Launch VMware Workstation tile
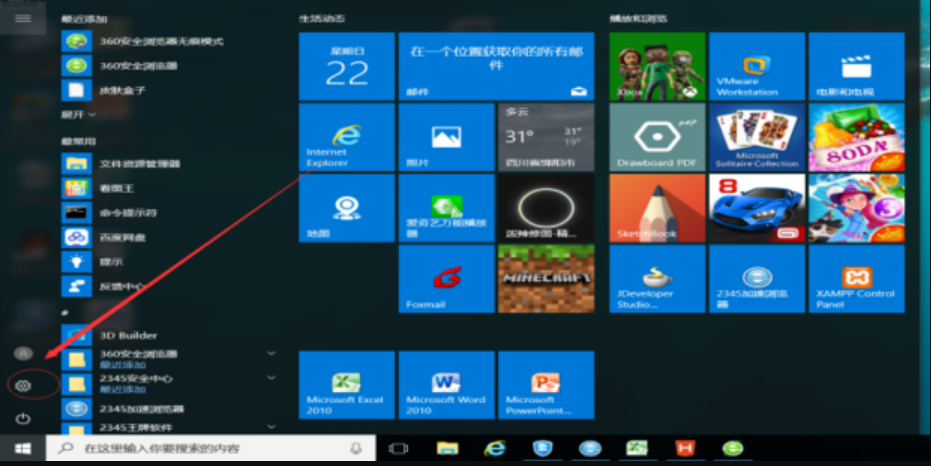The width and height of the screenshot is (931, 466). click(756, 66)
